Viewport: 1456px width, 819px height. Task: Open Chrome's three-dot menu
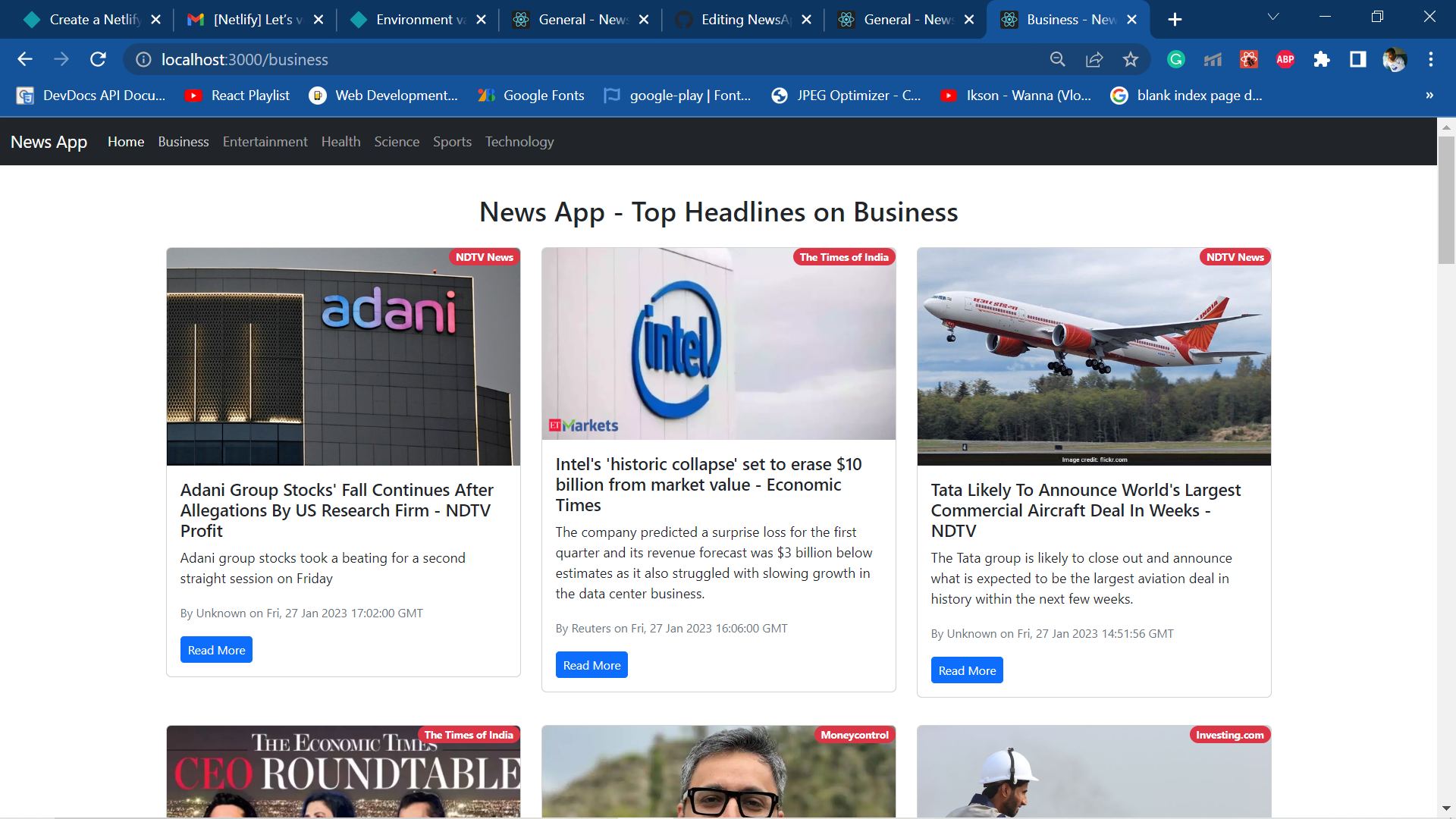(x=1431, y=59)
